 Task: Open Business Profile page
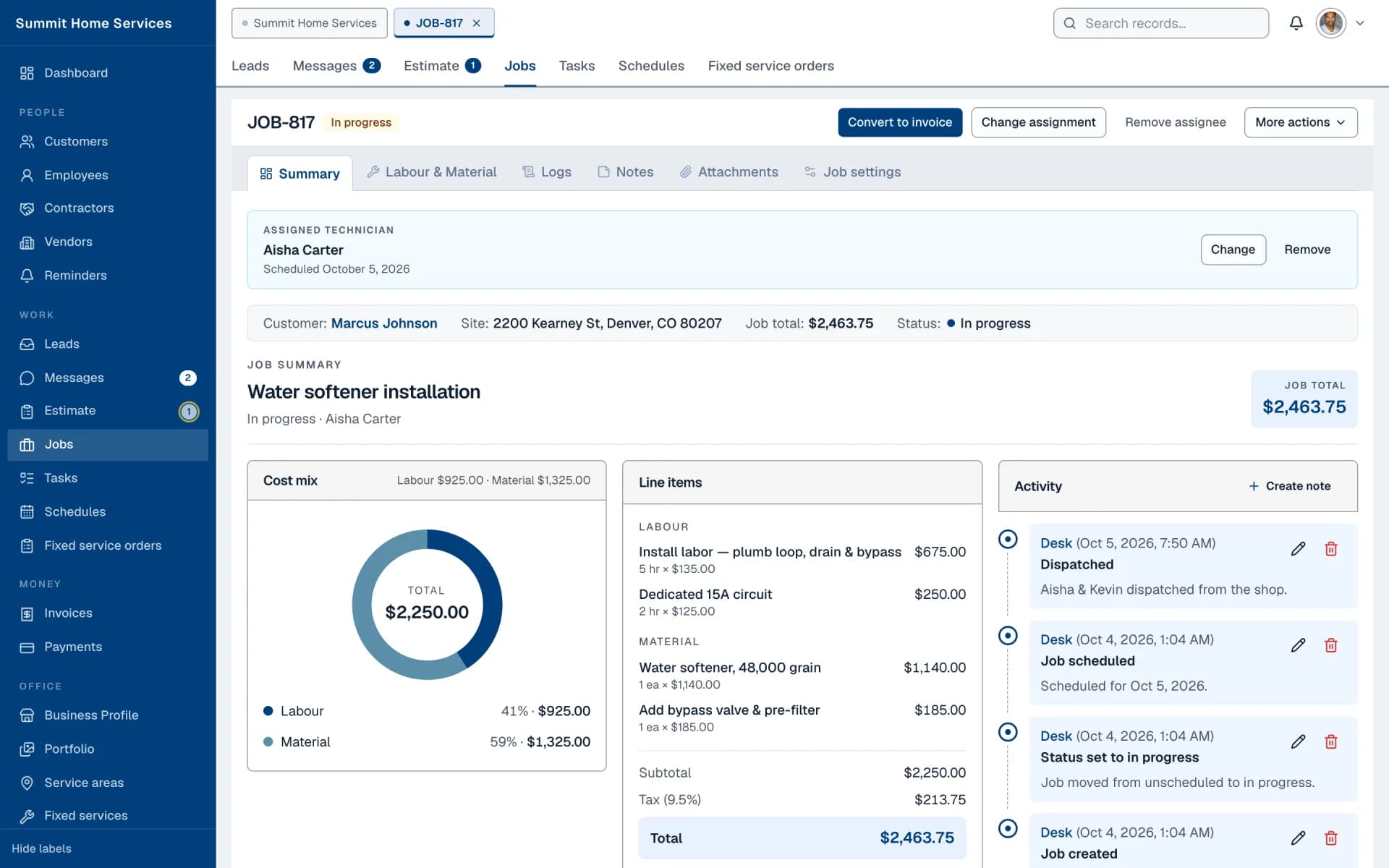coord(108,715)
